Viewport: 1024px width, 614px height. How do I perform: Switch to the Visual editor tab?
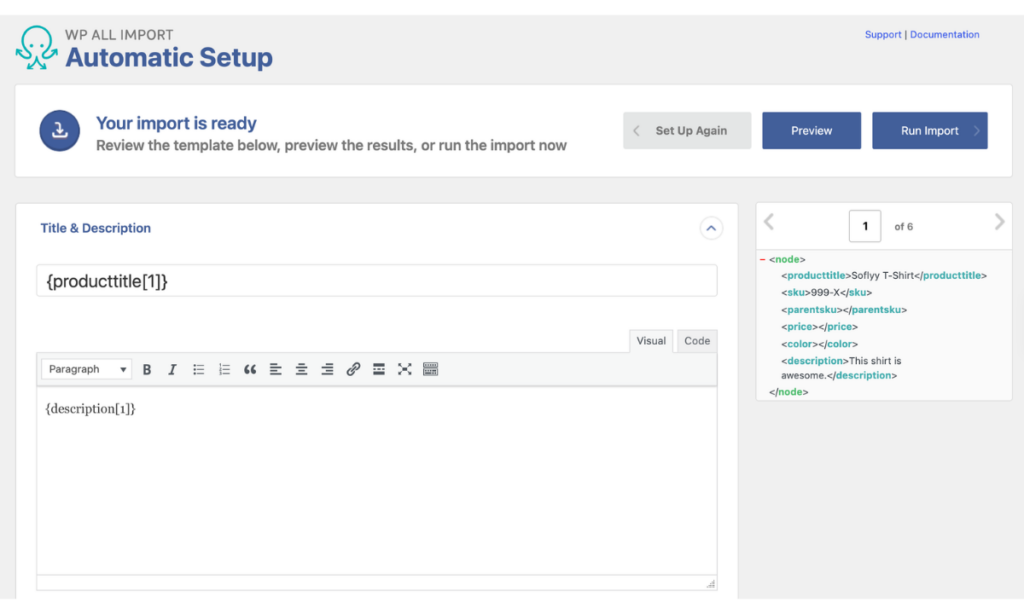click(x=651, y=341)
